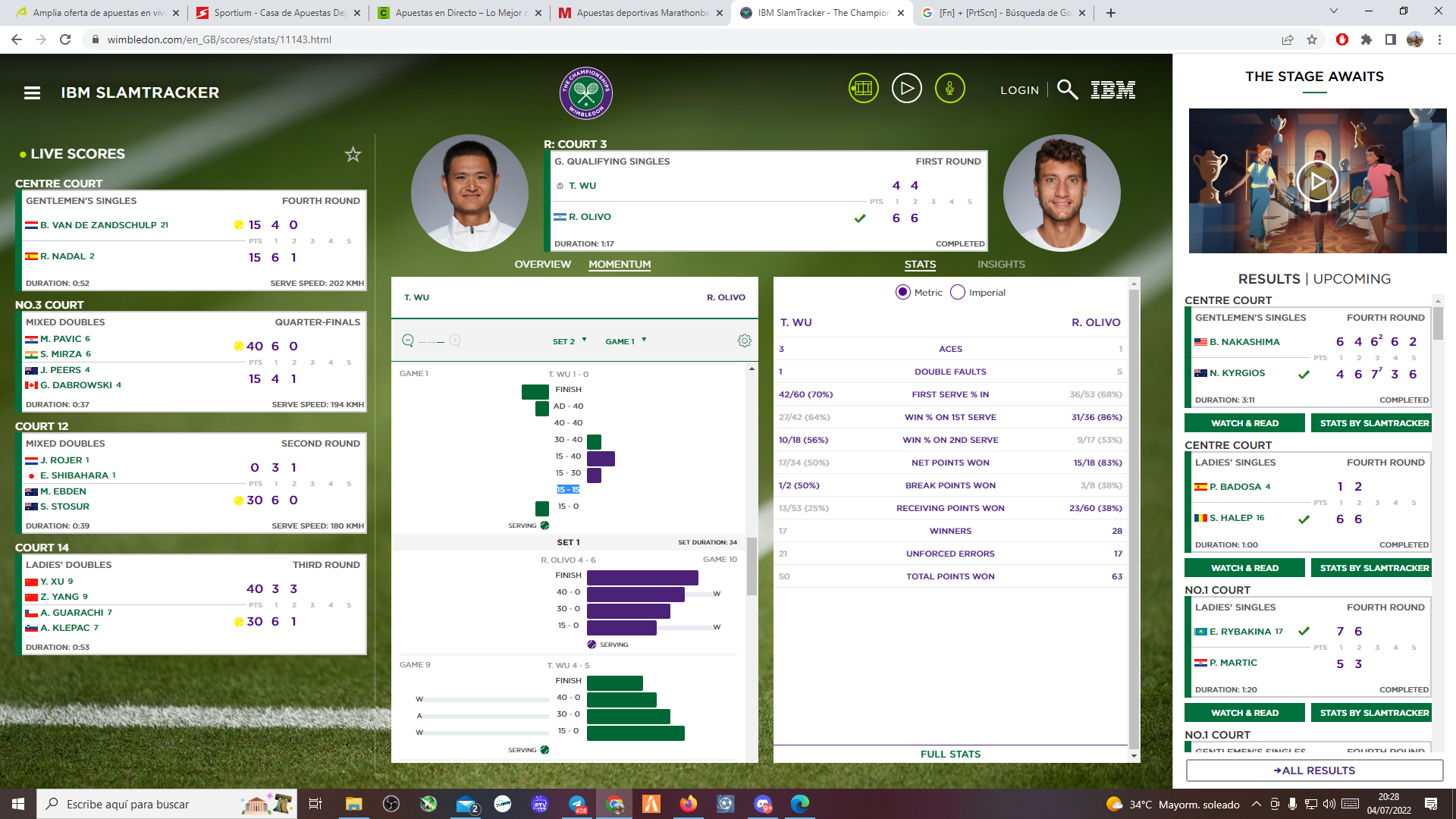Screen dimensions: 1456x819
Task: Switch to the Stats tab
Action: [x=920, y=265]
